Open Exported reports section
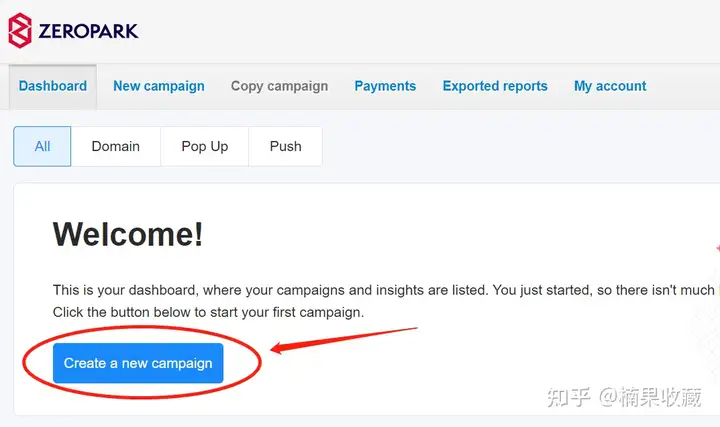Screen dimensions: 720x427 coord(495,86)
